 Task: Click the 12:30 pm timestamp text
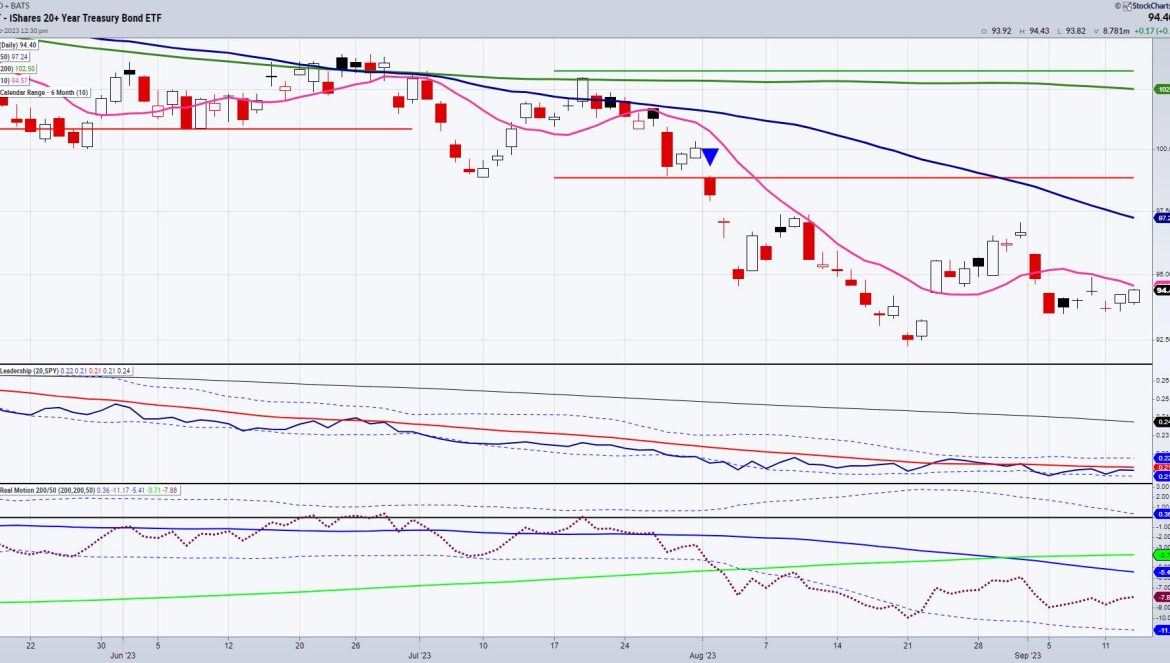35,31
